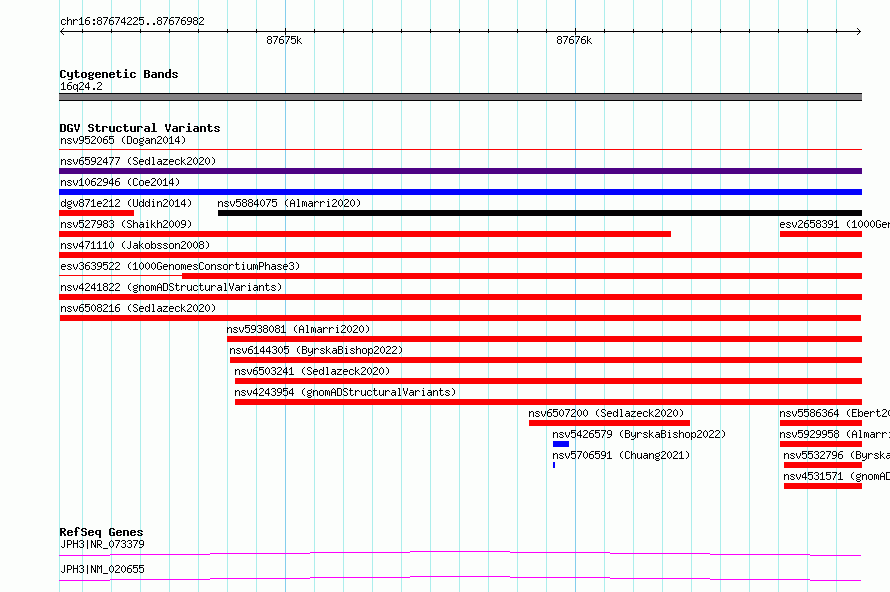Image resolution: width=890 pixels, height=592 pixels.
Task: Click the RefSeq Genes track title
Action: [x=101, y=532]
